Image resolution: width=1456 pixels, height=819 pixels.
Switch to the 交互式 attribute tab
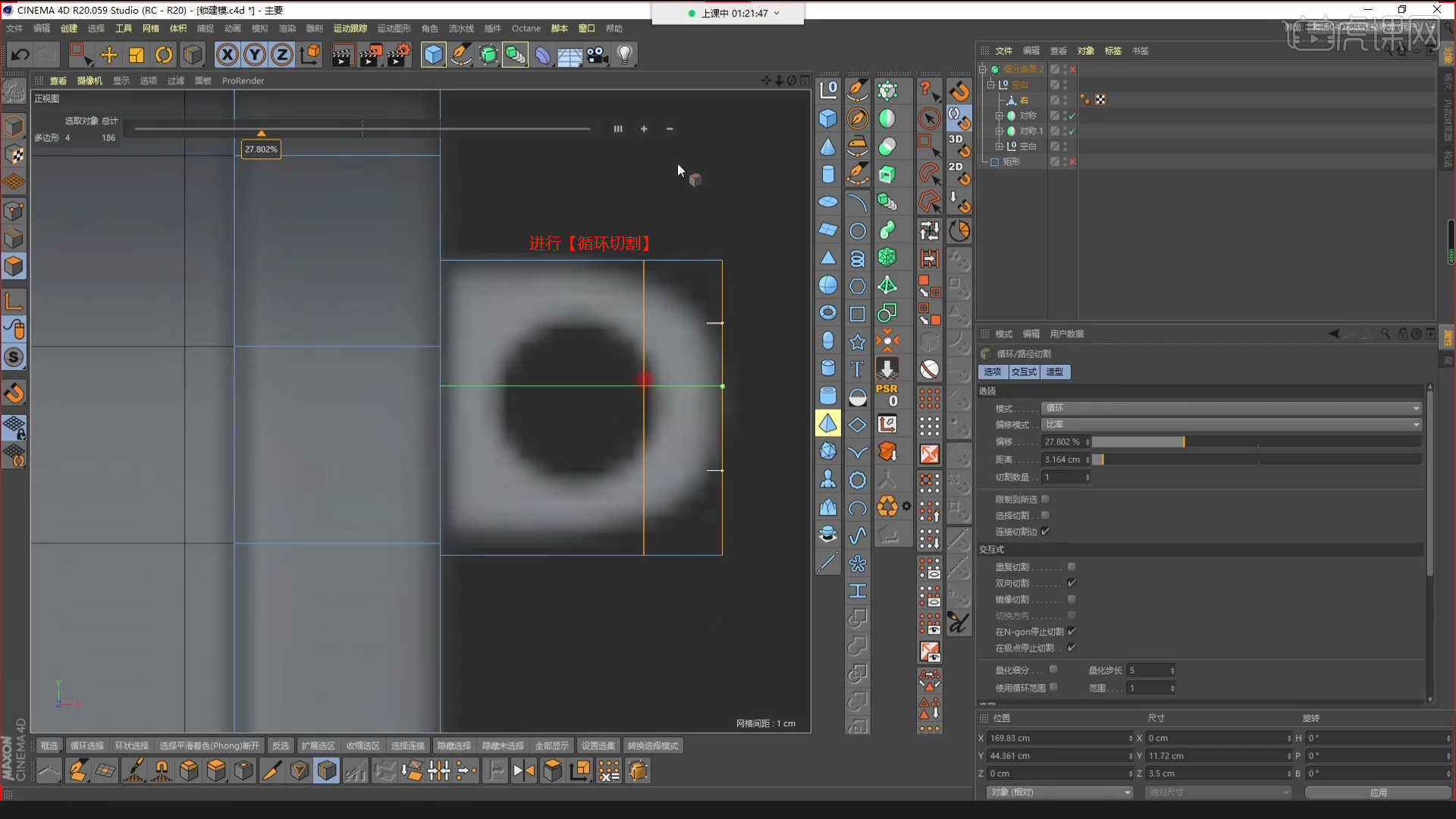click(x=1024, y=372)
